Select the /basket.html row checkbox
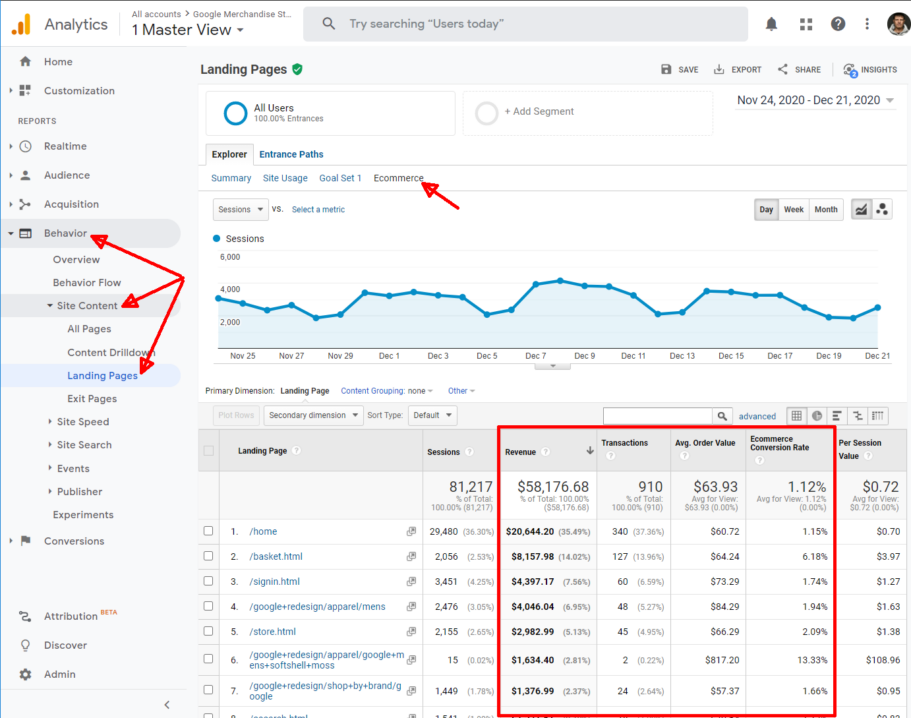Image resolution: width=911 pixels, height=718 pixels. point(208,556)
